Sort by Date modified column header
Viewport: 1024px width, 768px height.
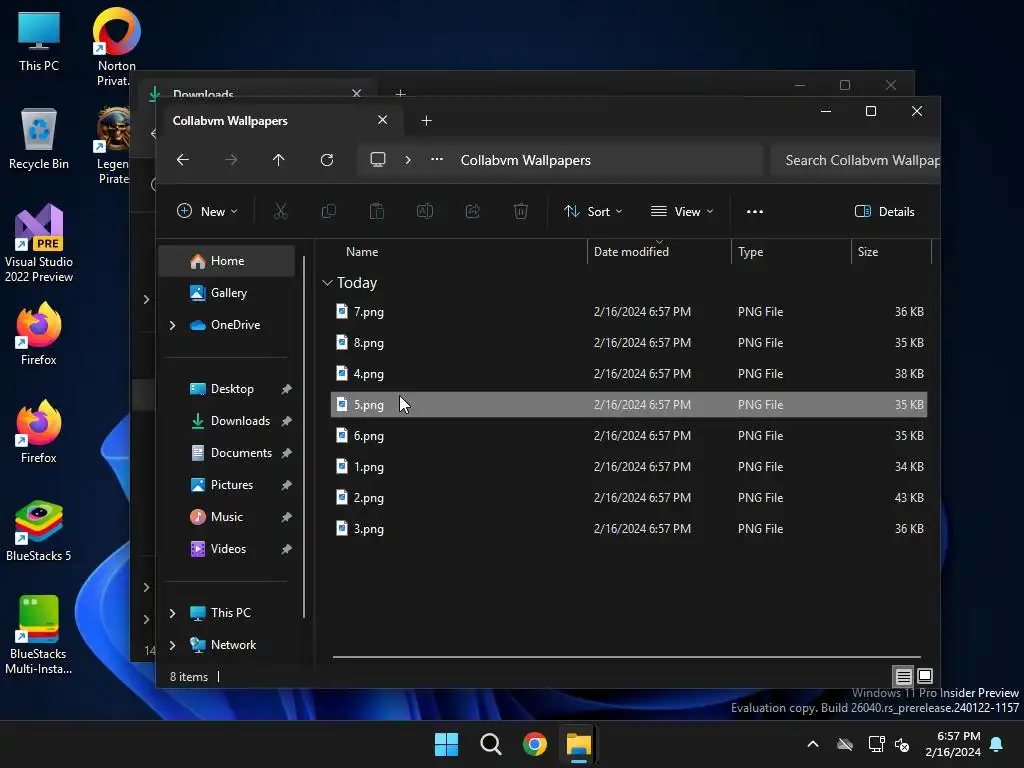pyautogui.click(x=659, y=252)
